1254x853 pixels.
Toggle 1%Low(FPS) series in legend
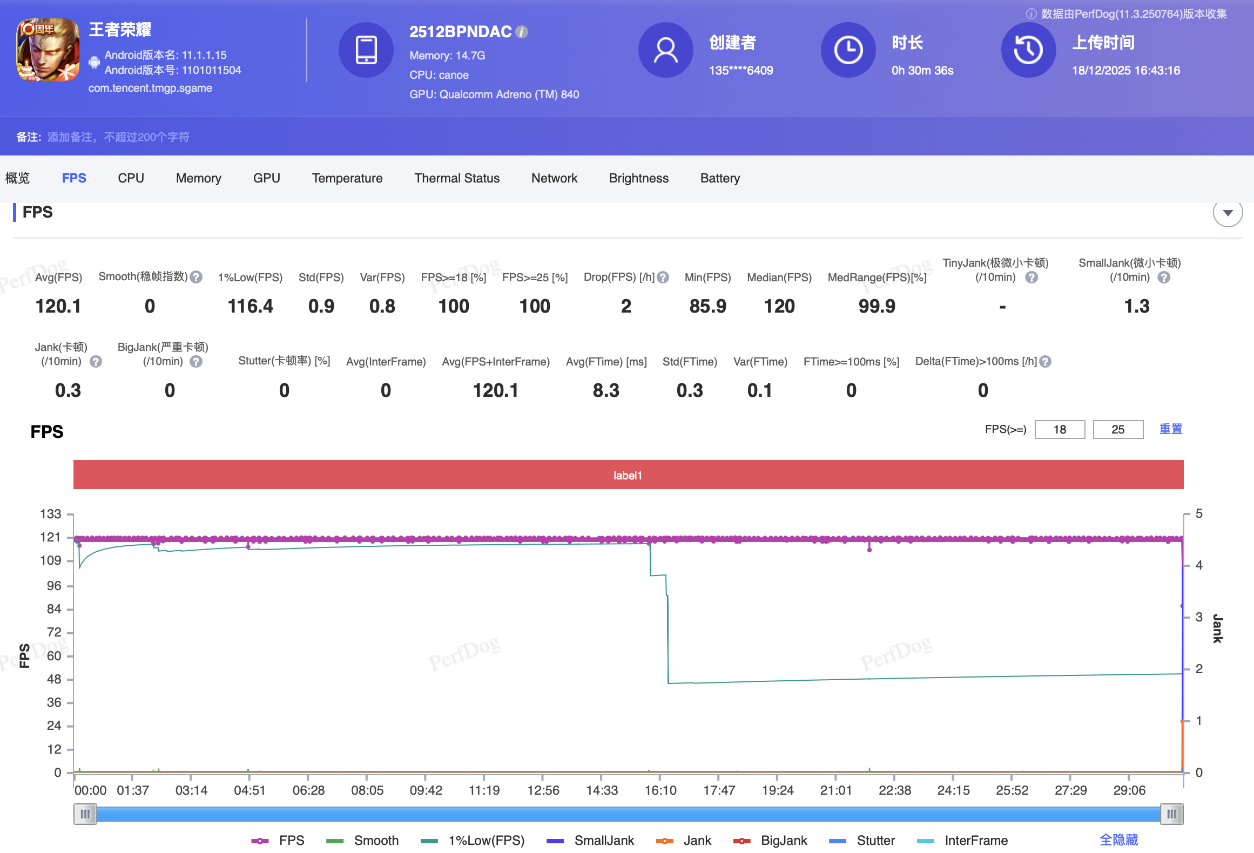[474, 841]
